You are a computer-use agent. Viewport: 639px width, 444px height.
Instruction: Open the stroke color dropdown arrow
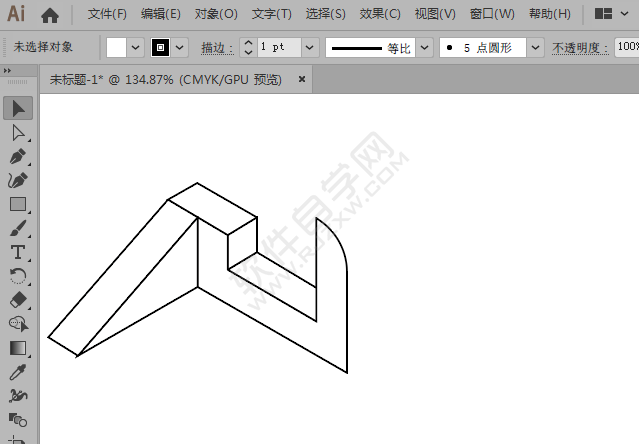coord(180,48)
